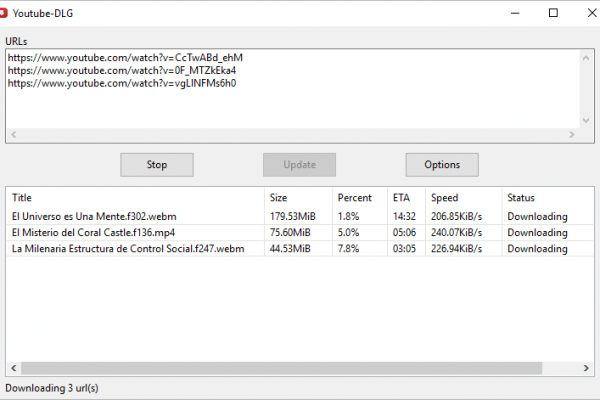Image resolution: width=600 pixels, height=400 pixels.
Task: Minimize the Youtube-DLG window
Action: point(515,13)
